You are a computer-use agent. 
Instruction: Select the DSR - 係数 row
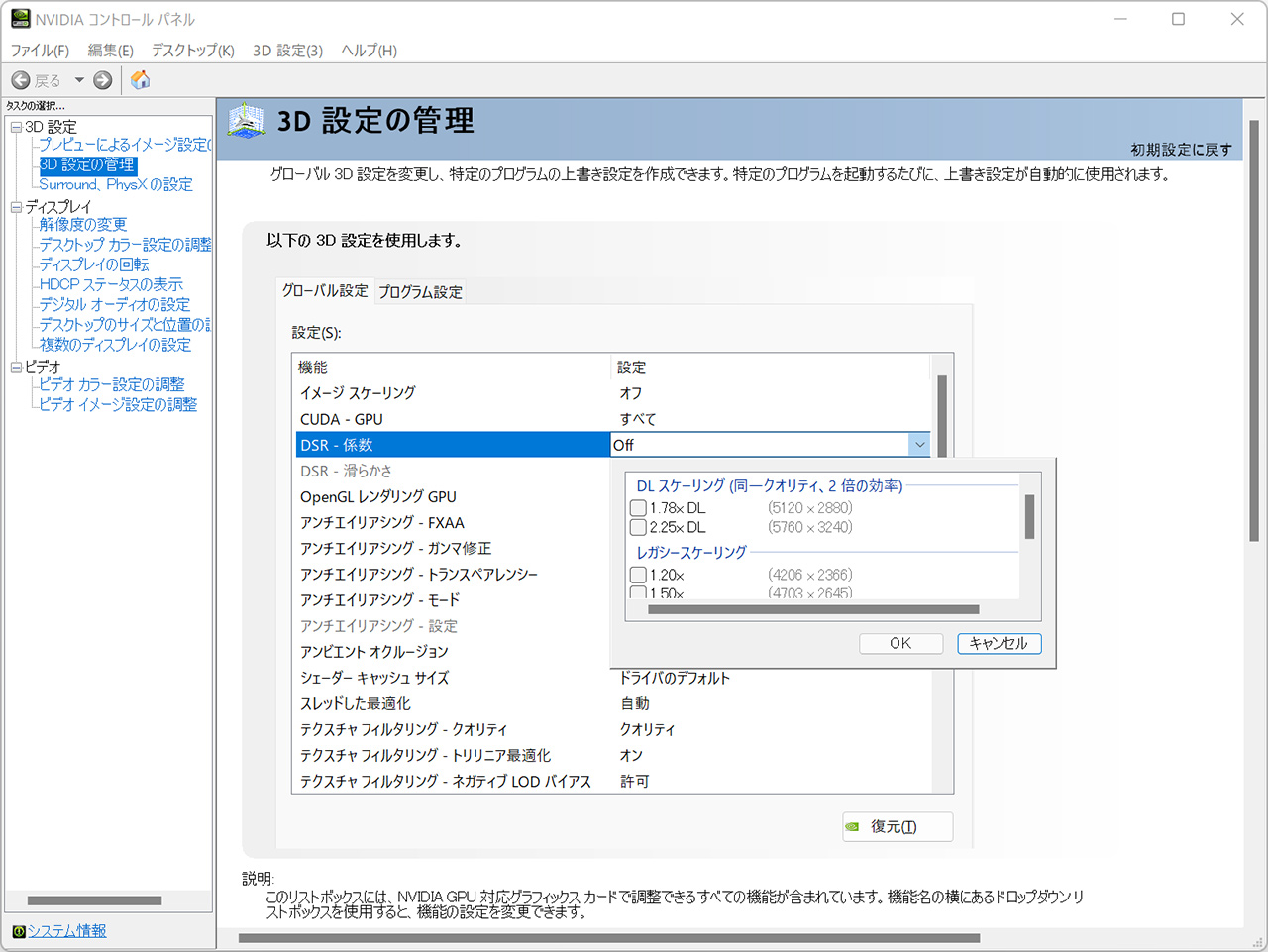pos(453,445)
